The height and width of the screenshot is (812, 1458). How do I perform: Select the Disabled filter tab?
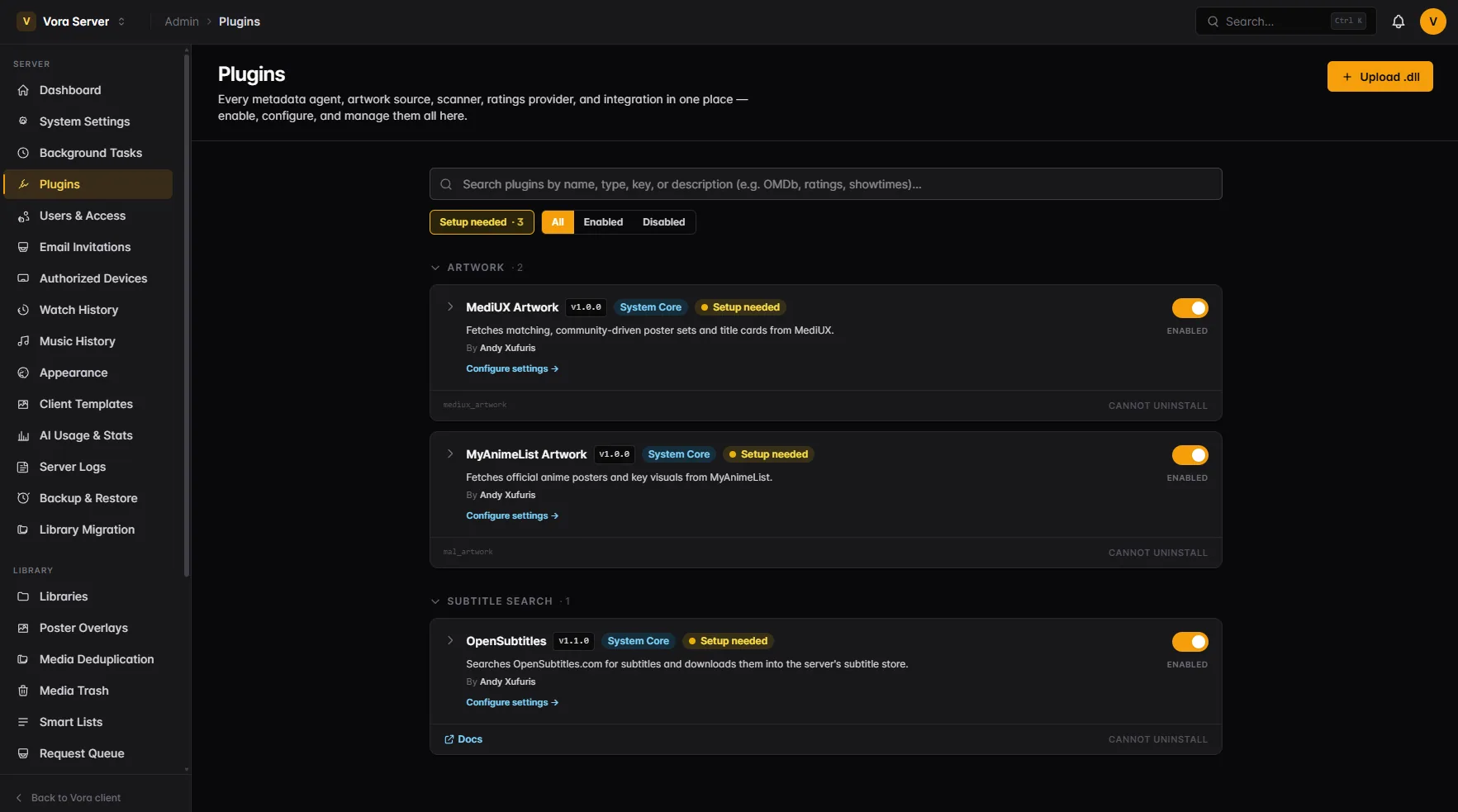pos(663,222)
